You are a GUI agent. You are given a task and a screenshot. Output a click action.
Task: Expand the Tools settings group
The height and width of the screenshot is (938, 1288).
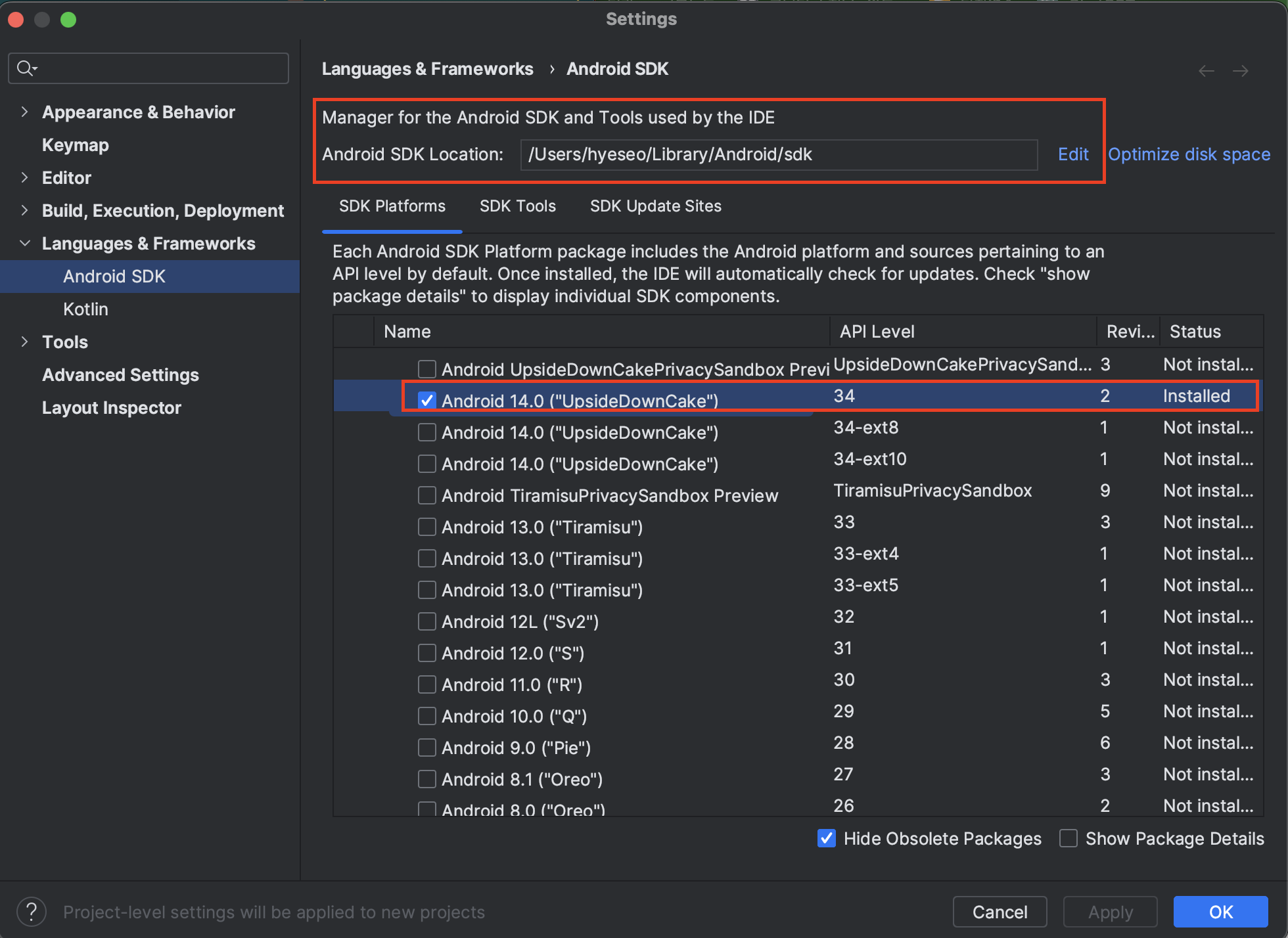pos(24,342)
